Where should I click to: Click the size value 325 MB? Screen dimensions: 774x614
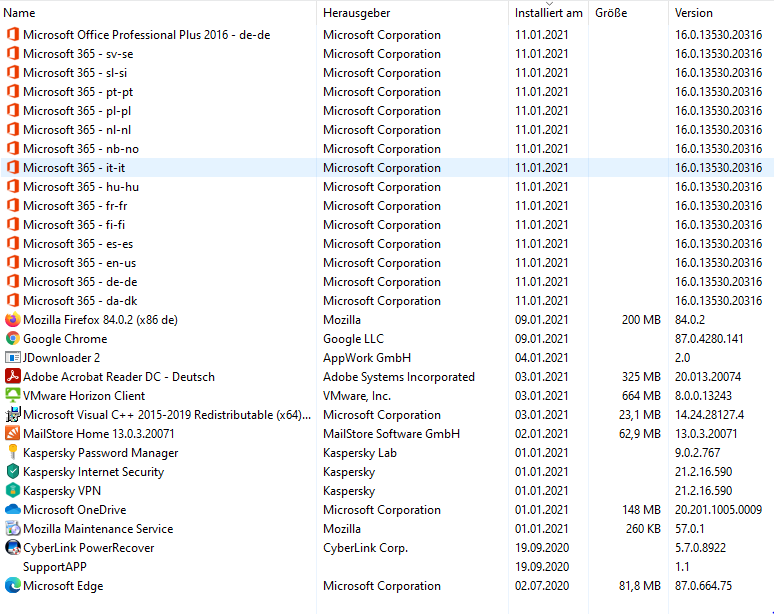641,377
